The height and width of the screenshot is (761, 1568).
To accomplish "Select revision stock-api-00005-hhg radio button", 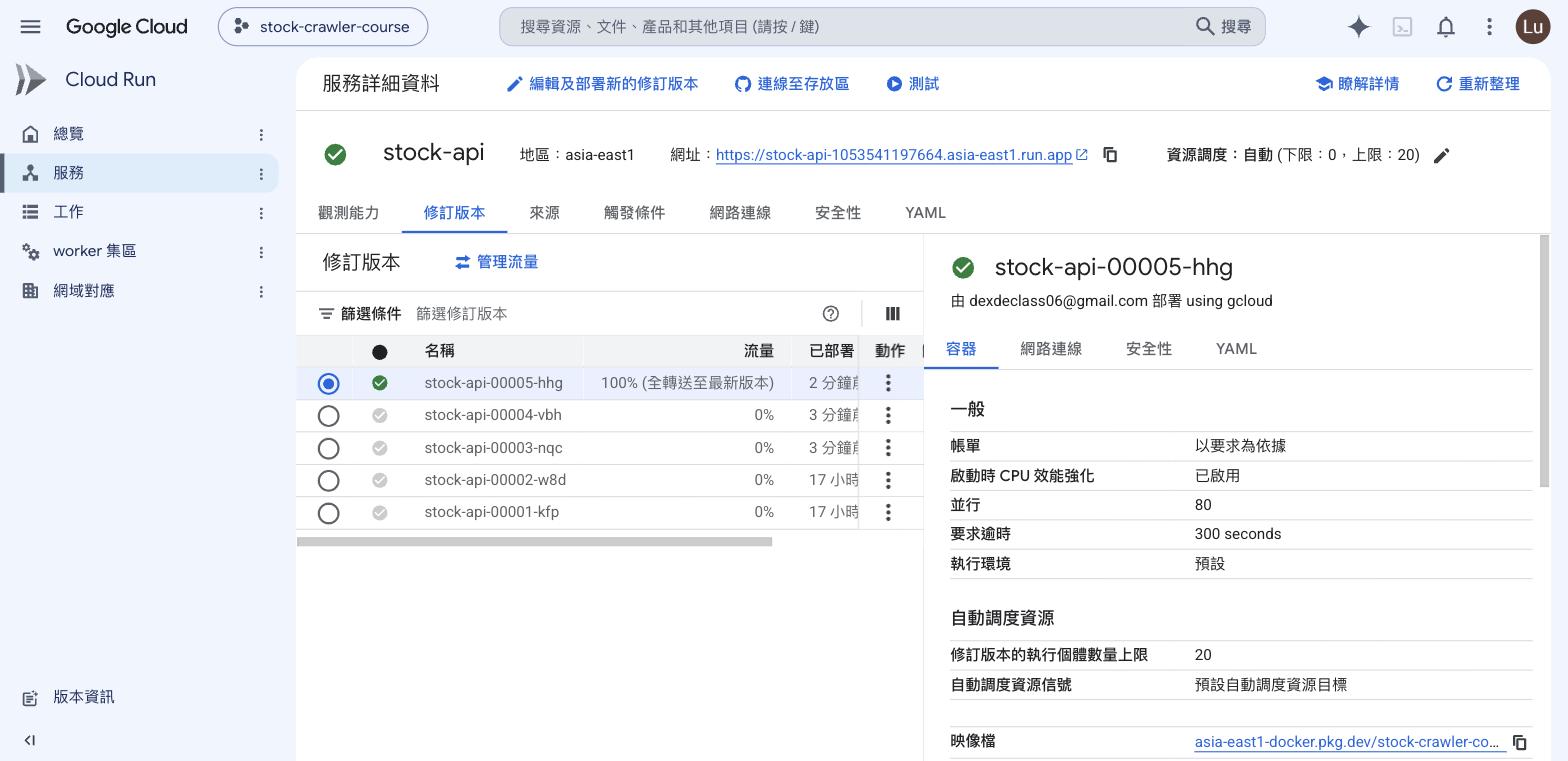I will [328, 383].
